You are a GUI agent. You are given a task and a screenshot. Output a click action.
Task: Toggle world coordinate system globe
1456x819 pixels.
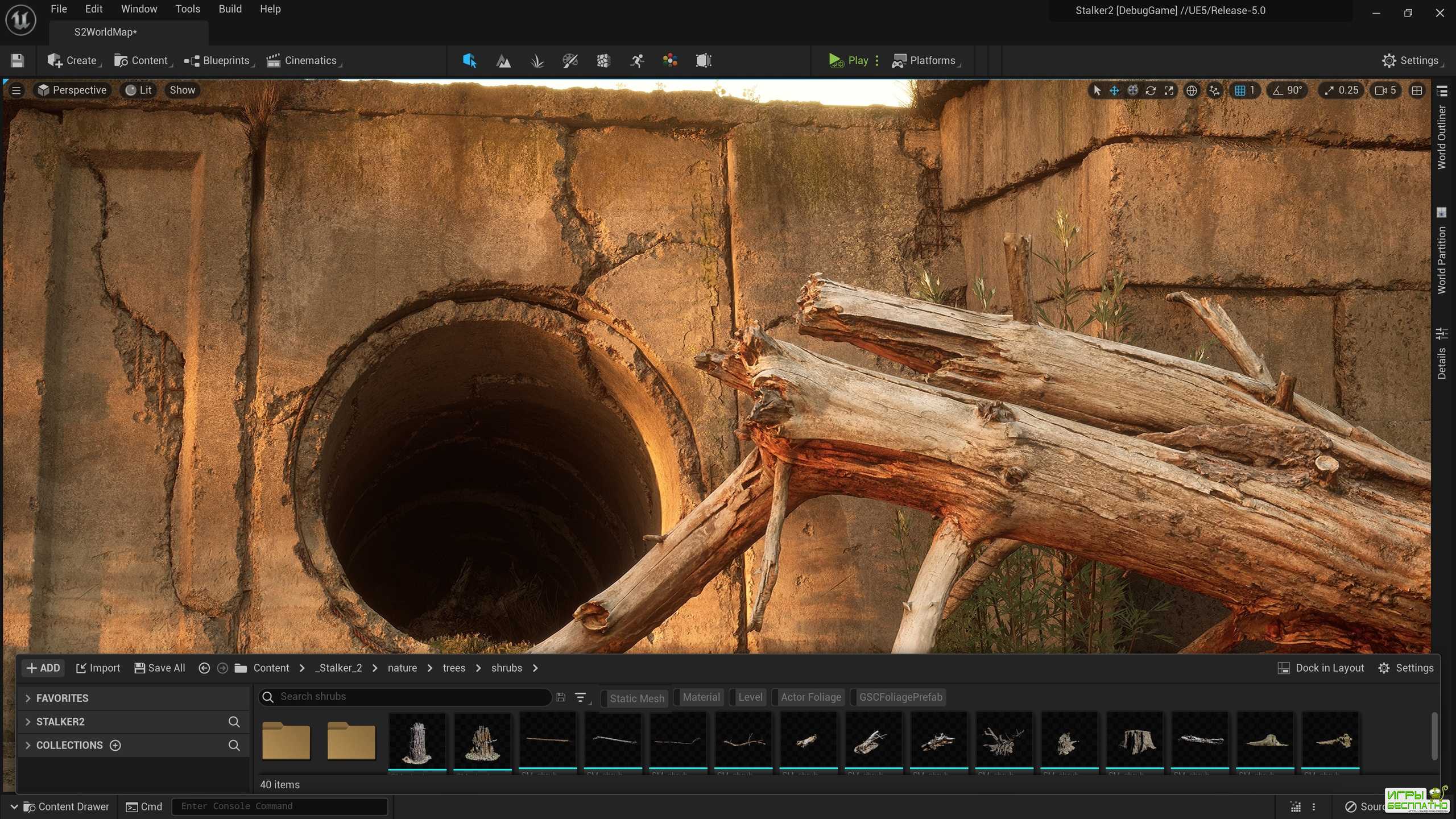(x=1192, y=90)
